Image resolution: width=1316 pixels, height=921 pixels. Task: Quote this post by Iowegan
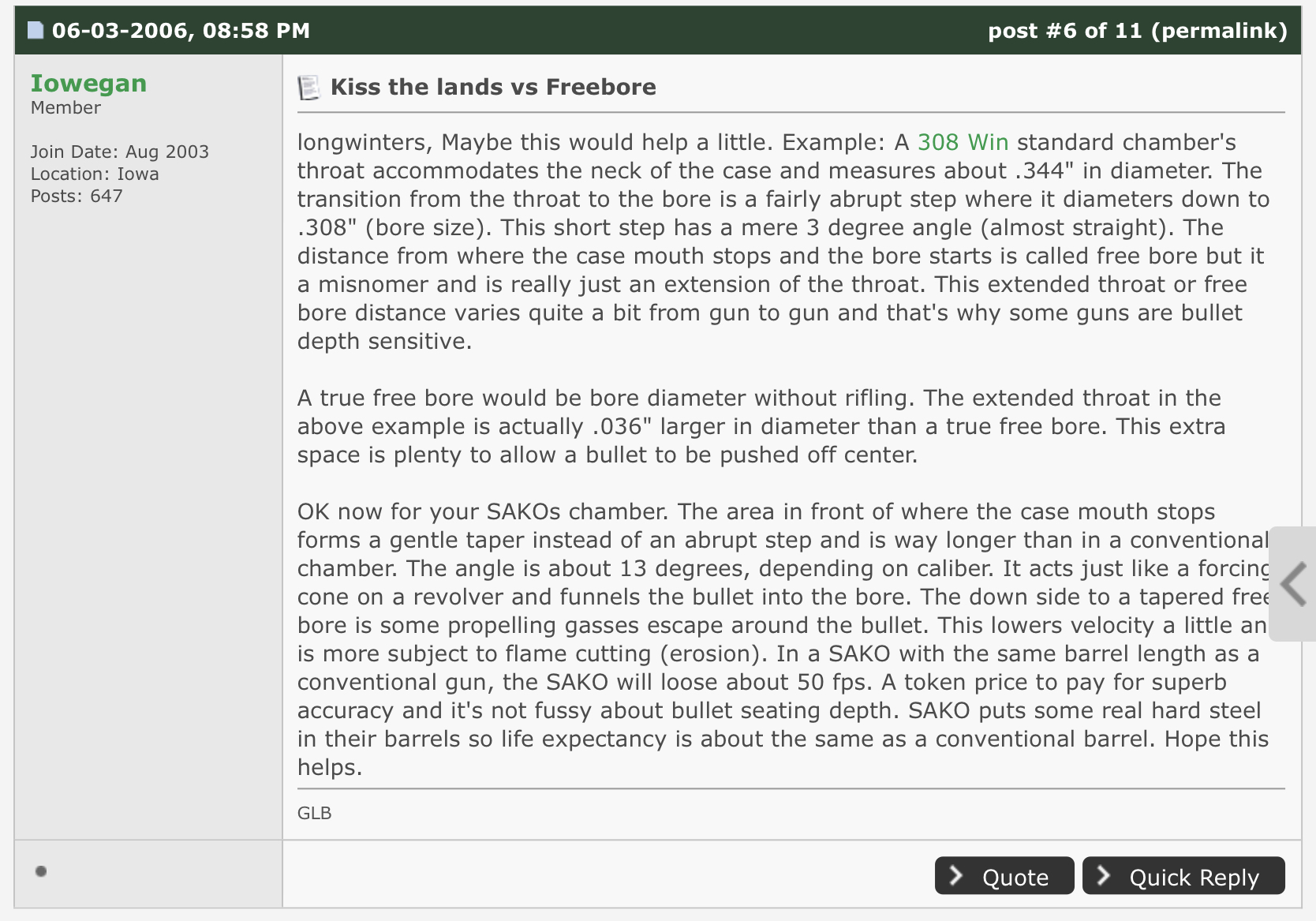pyautogui.click(x=1004, y=876)
